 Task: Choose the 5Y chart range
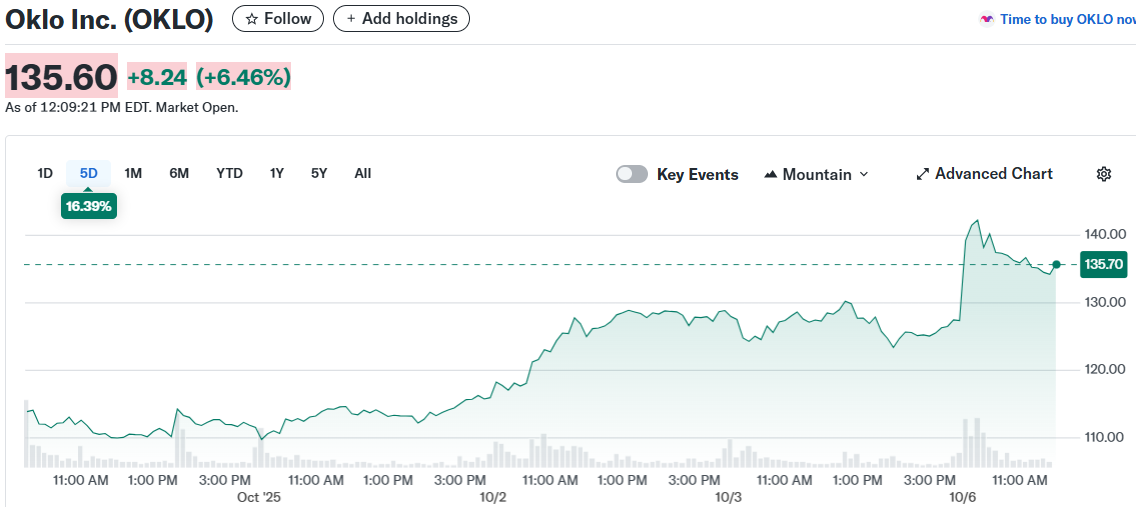pos(319,173)
